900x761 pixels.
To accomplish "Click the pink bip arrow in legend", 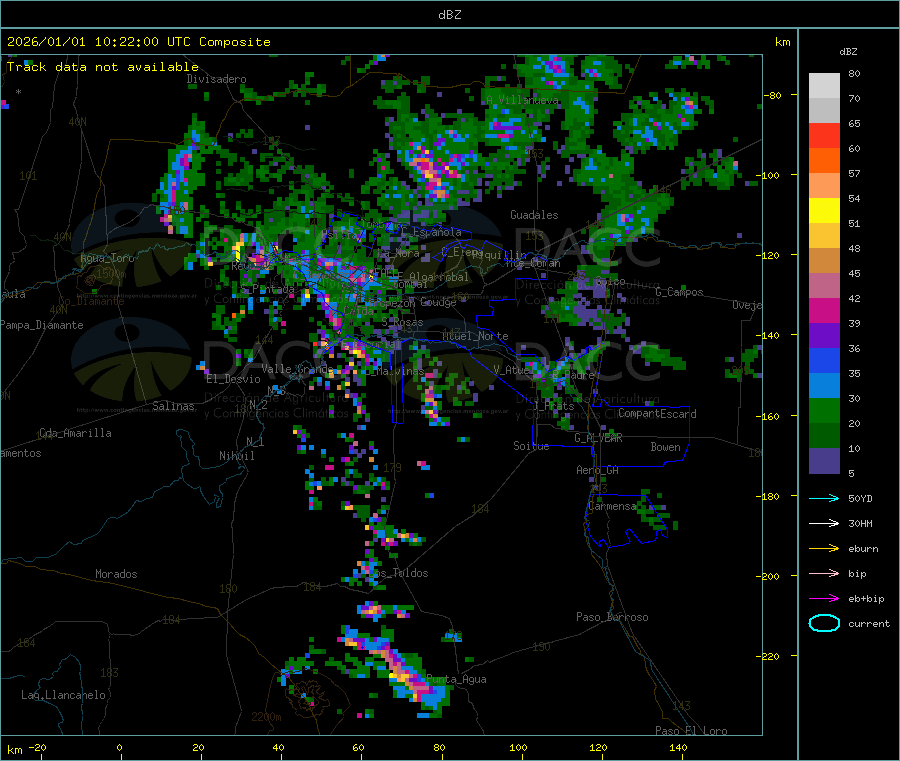I will tap(824, 573).
